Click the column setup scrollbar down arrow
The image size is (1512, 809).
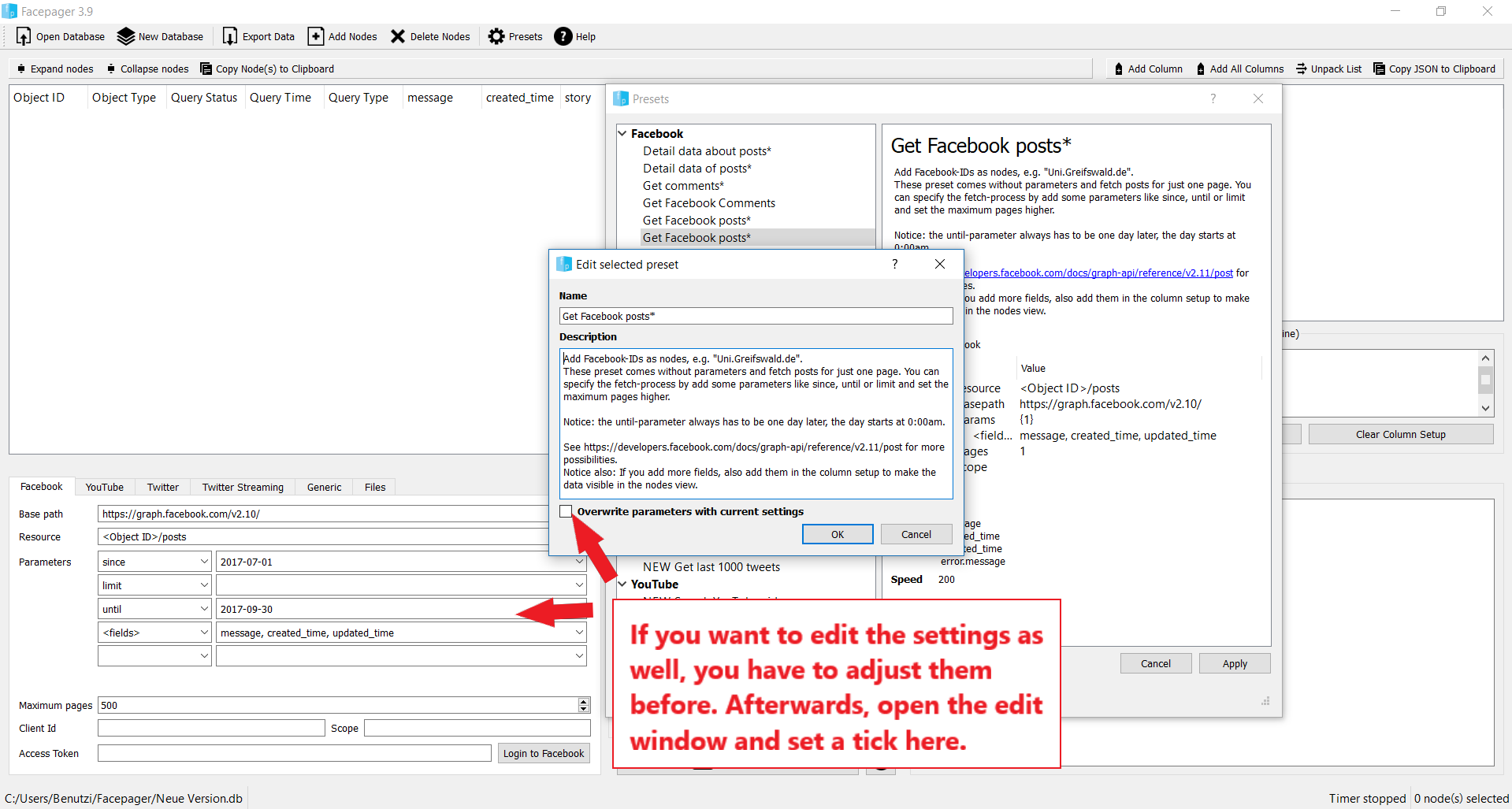1485,408
